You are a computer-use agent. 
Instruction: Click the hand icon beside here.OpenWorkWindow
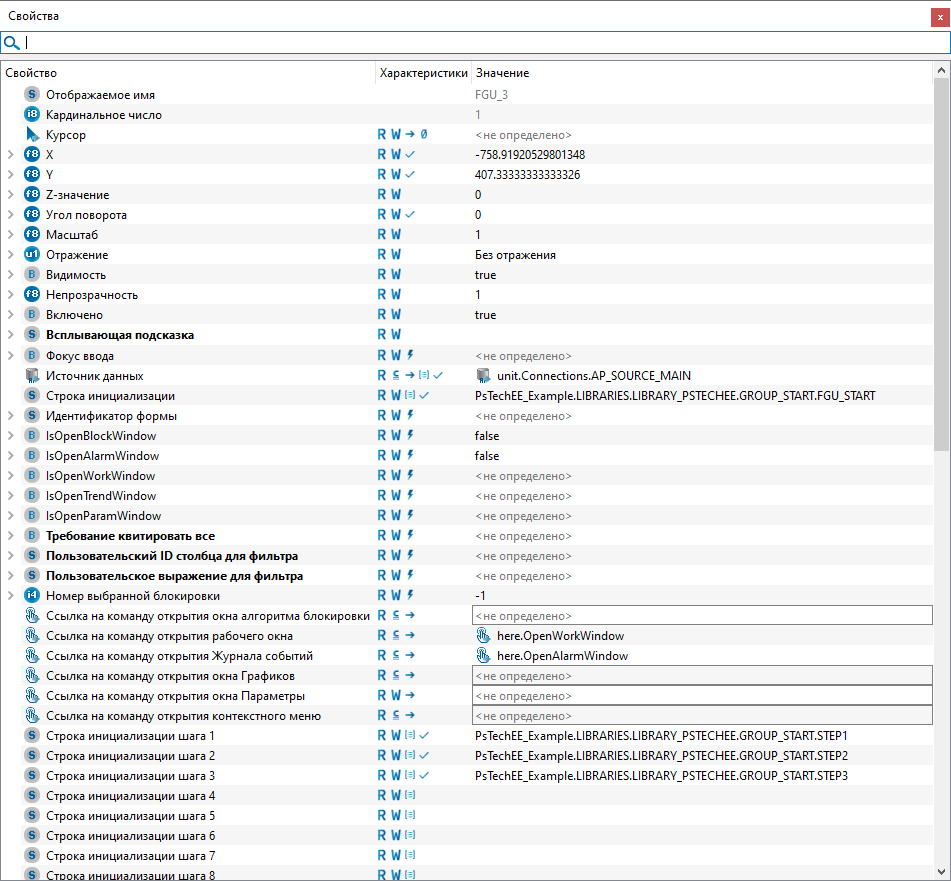(484, 636)
